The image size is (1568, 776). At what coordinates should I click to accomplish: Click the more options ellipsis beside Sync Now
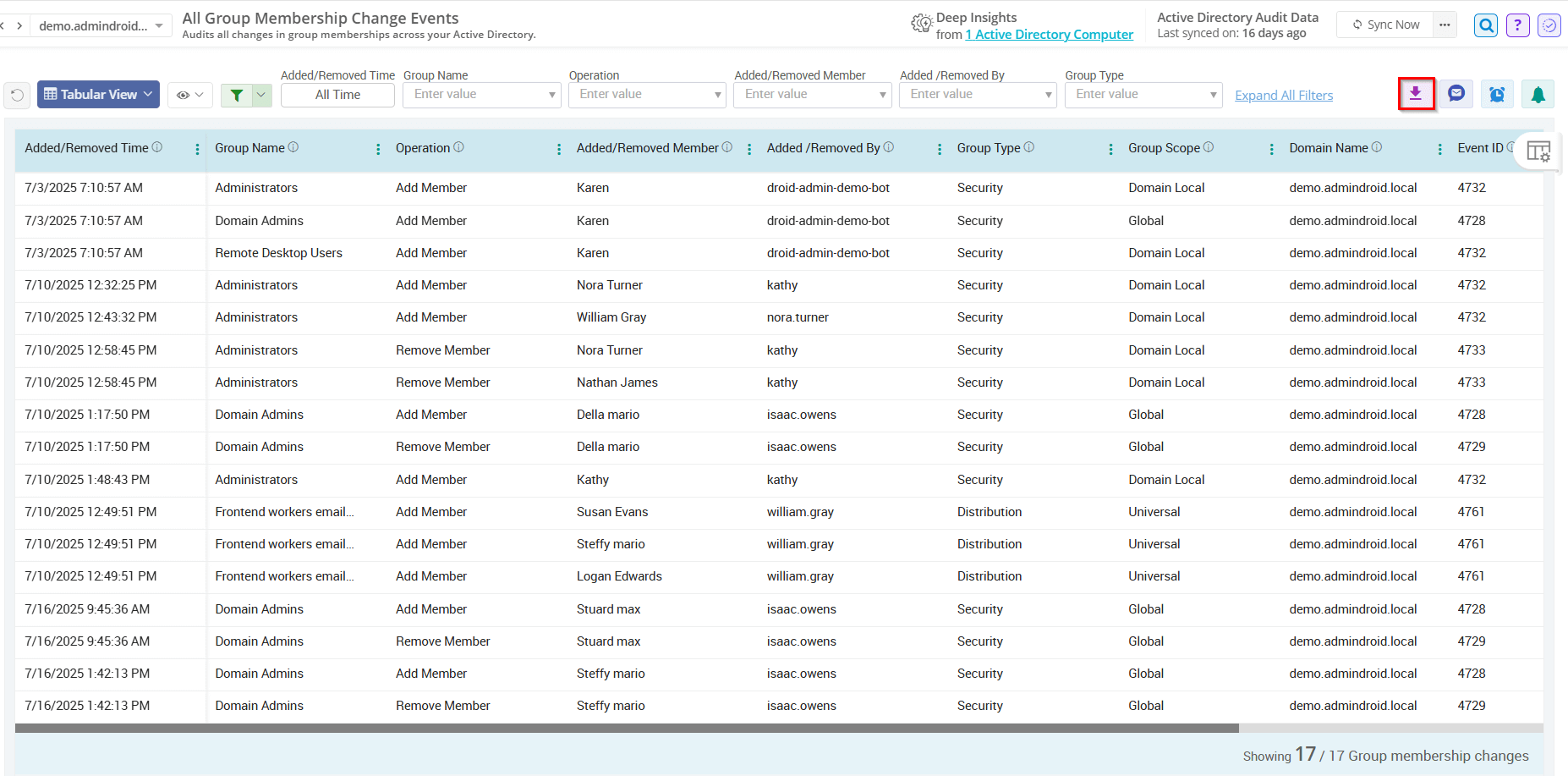pos(1445,25)
